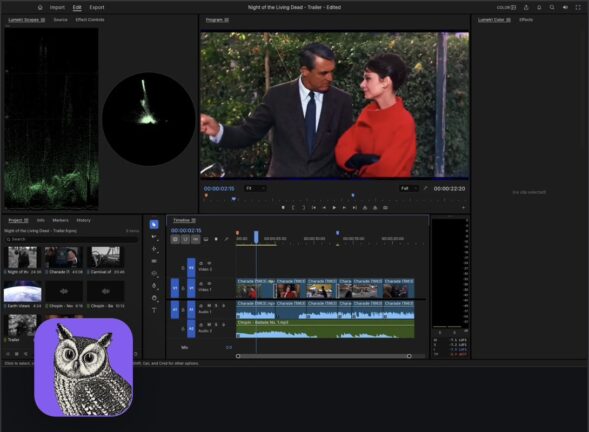Image resolution: width=589 pixels, height=432 pixels.
Task: Select the Type tool
Action: [154, 310]
